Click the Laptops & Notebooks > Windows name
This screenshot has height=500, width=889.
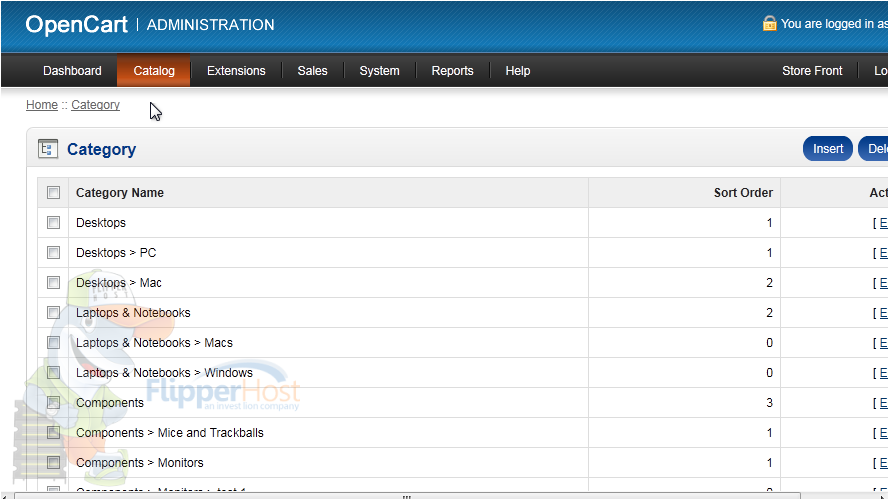pos(164,373)
